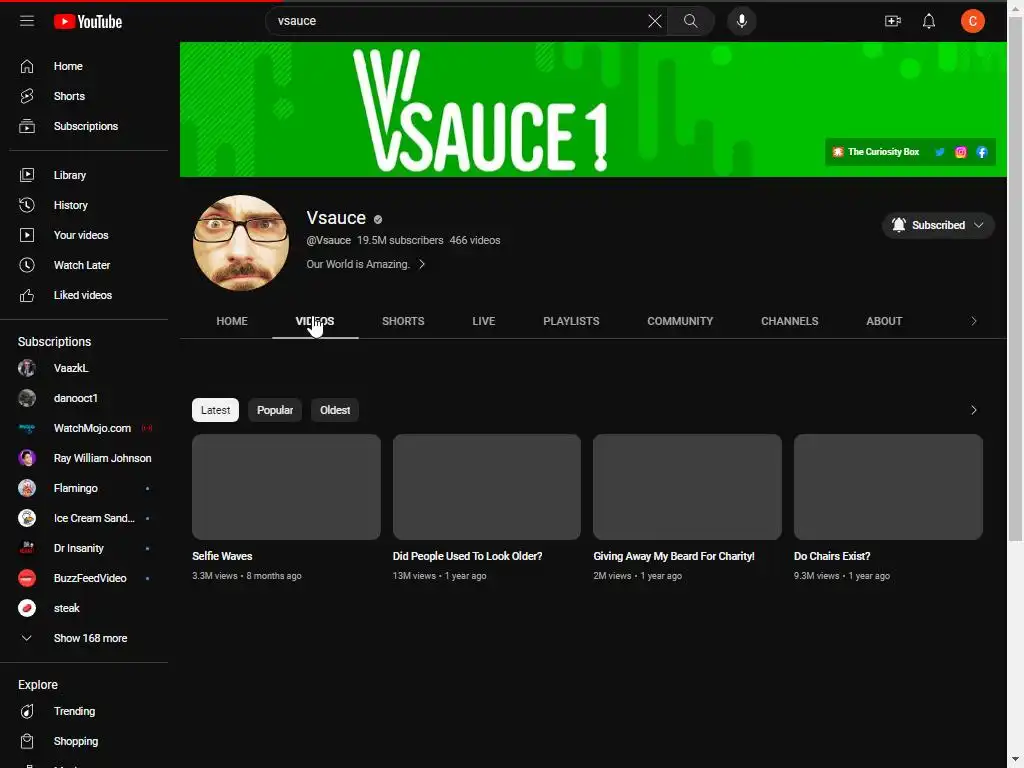Image resolution: width=1024 pixels, height=768 pixels.
Task: Switch to the COMMUNITY channel tab
Action: 680,321
